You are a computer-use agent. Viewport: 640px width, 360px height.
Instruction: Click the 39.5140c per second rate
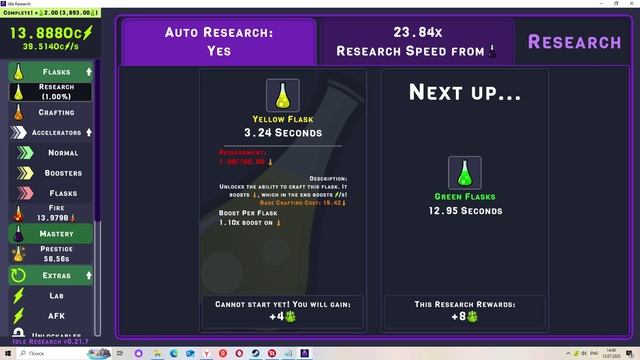click(51, 47)
